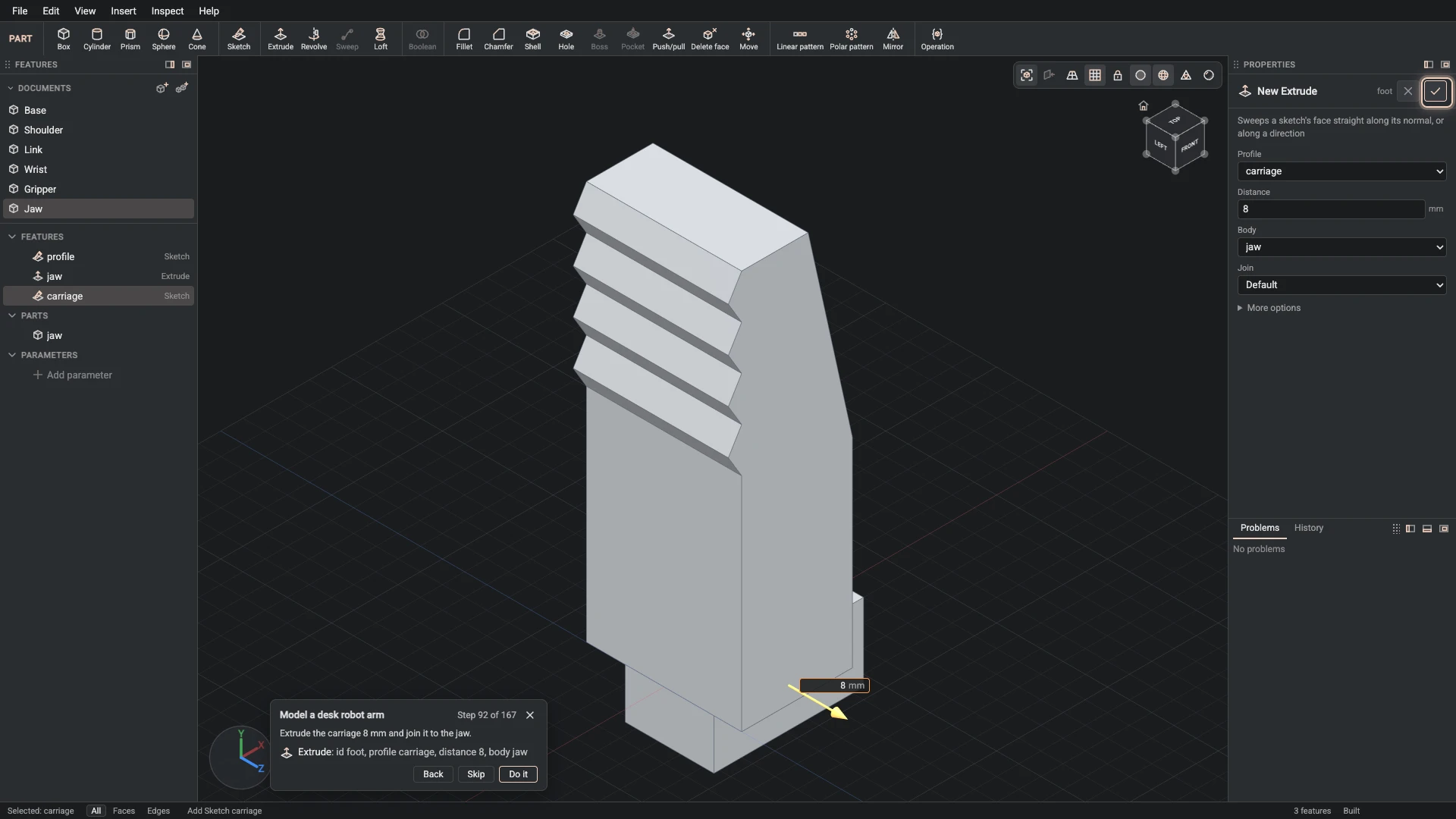Select the Loft tool
Viewport: 1456px width, 819px height.
point(381,39)
